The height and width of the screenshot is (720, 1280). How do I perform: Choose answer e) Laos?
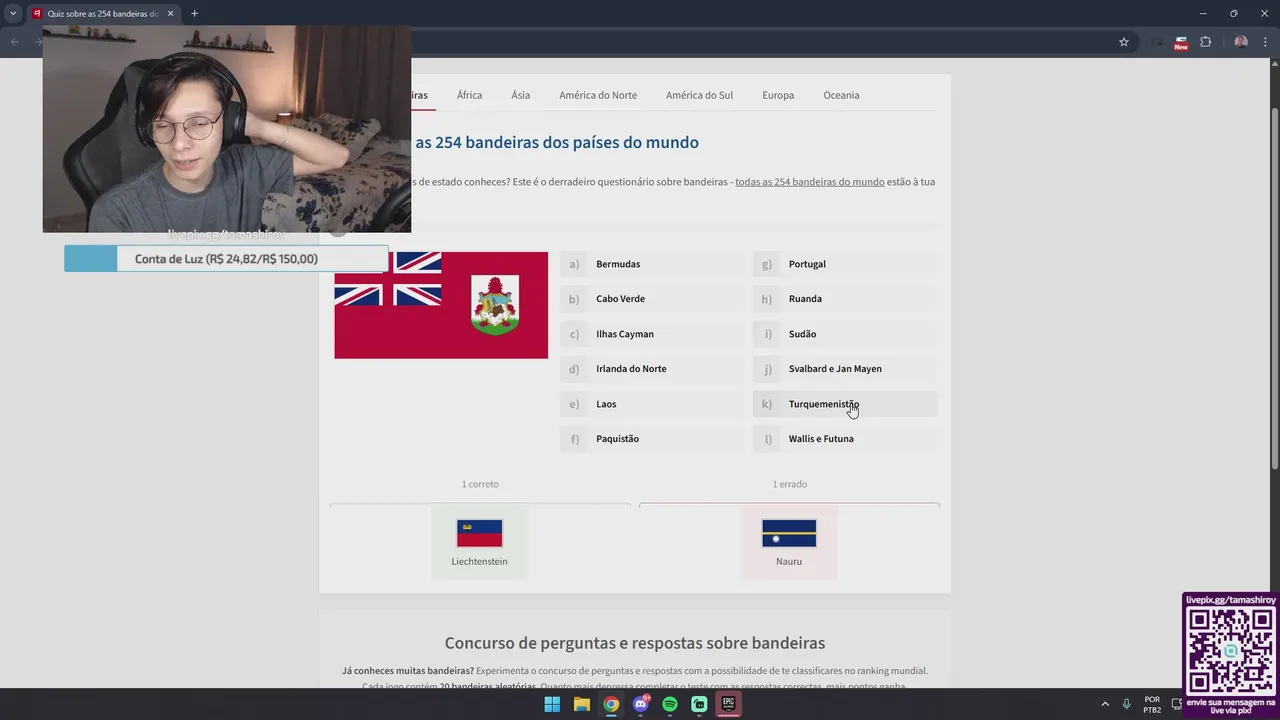(652, 404)
